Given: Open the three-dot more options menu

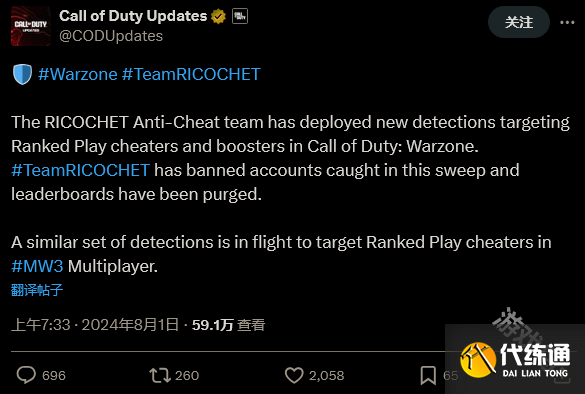Looking at the screenshot, I should (x=567, y=22).
